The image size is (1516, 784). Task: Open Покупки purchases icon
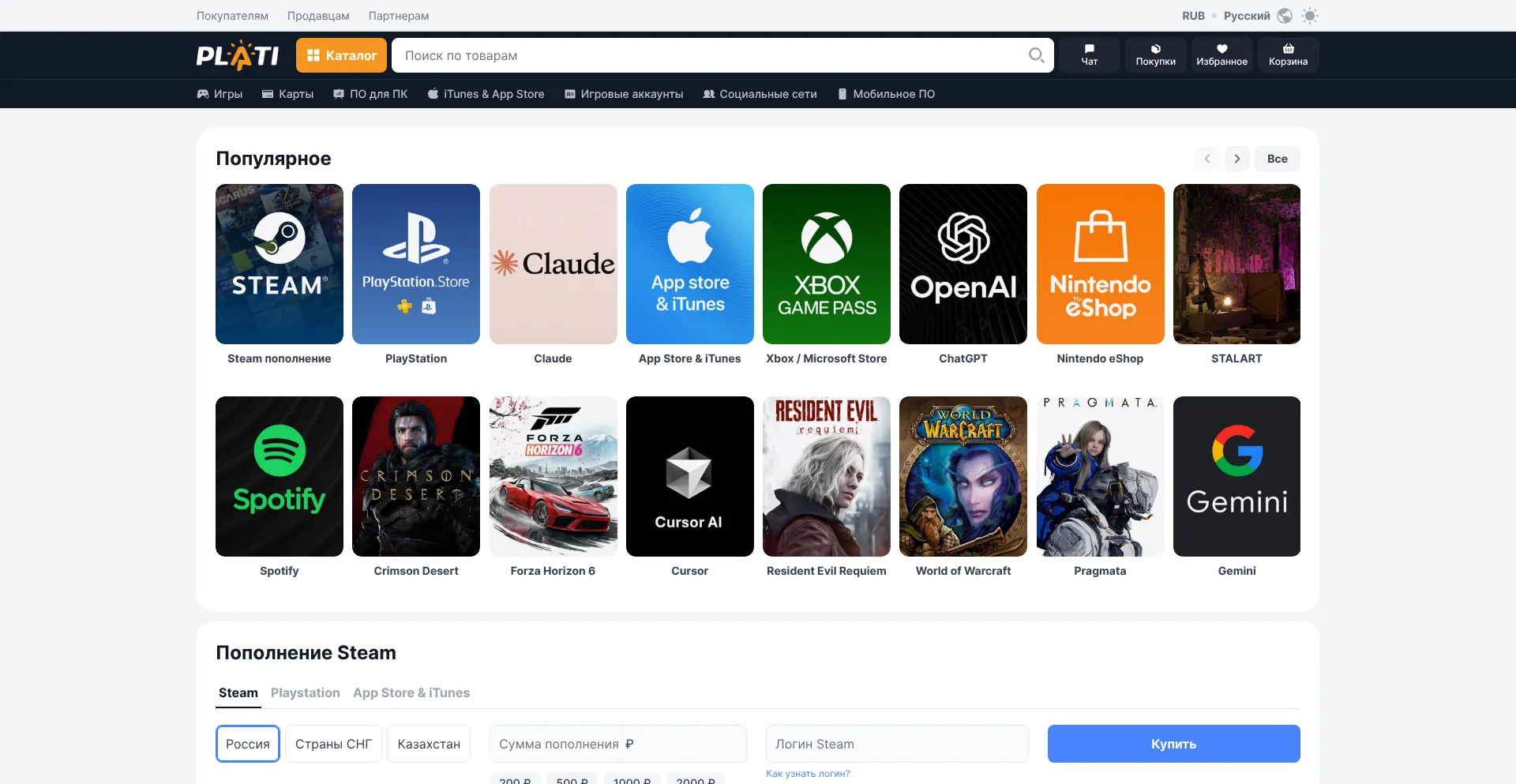tap(1155, 55)
